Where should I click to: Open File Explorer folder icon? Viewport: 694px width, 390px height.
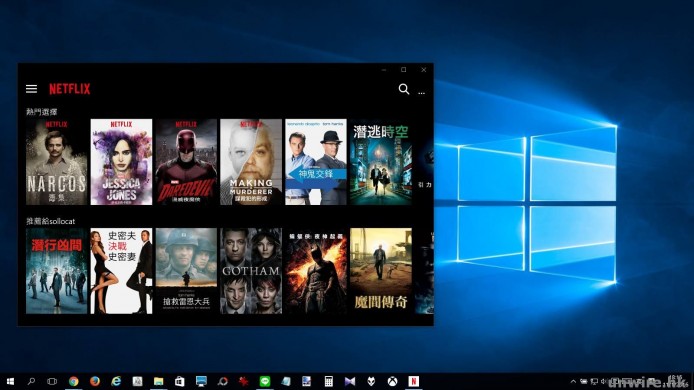point(158,381)
